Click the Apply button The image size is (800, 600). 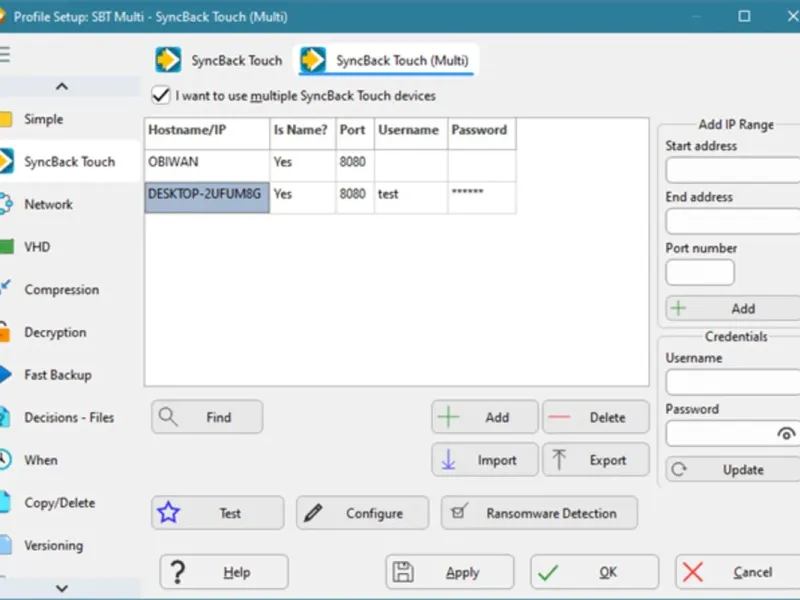coord(450,572)
